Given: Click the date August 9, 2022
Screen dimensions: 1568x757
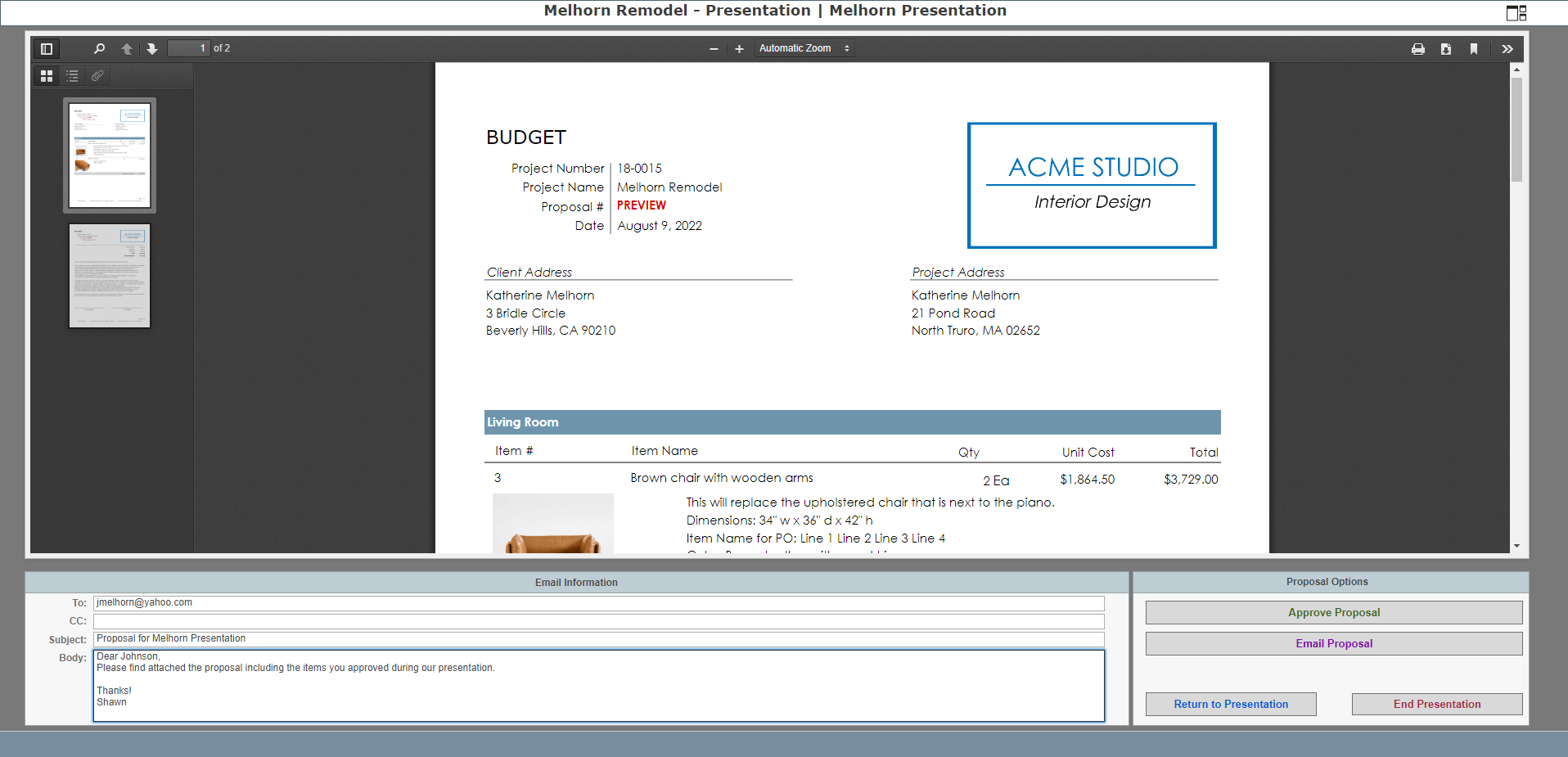Looking at the screenshot, I should pyautogui.click(x=660, y=226).
